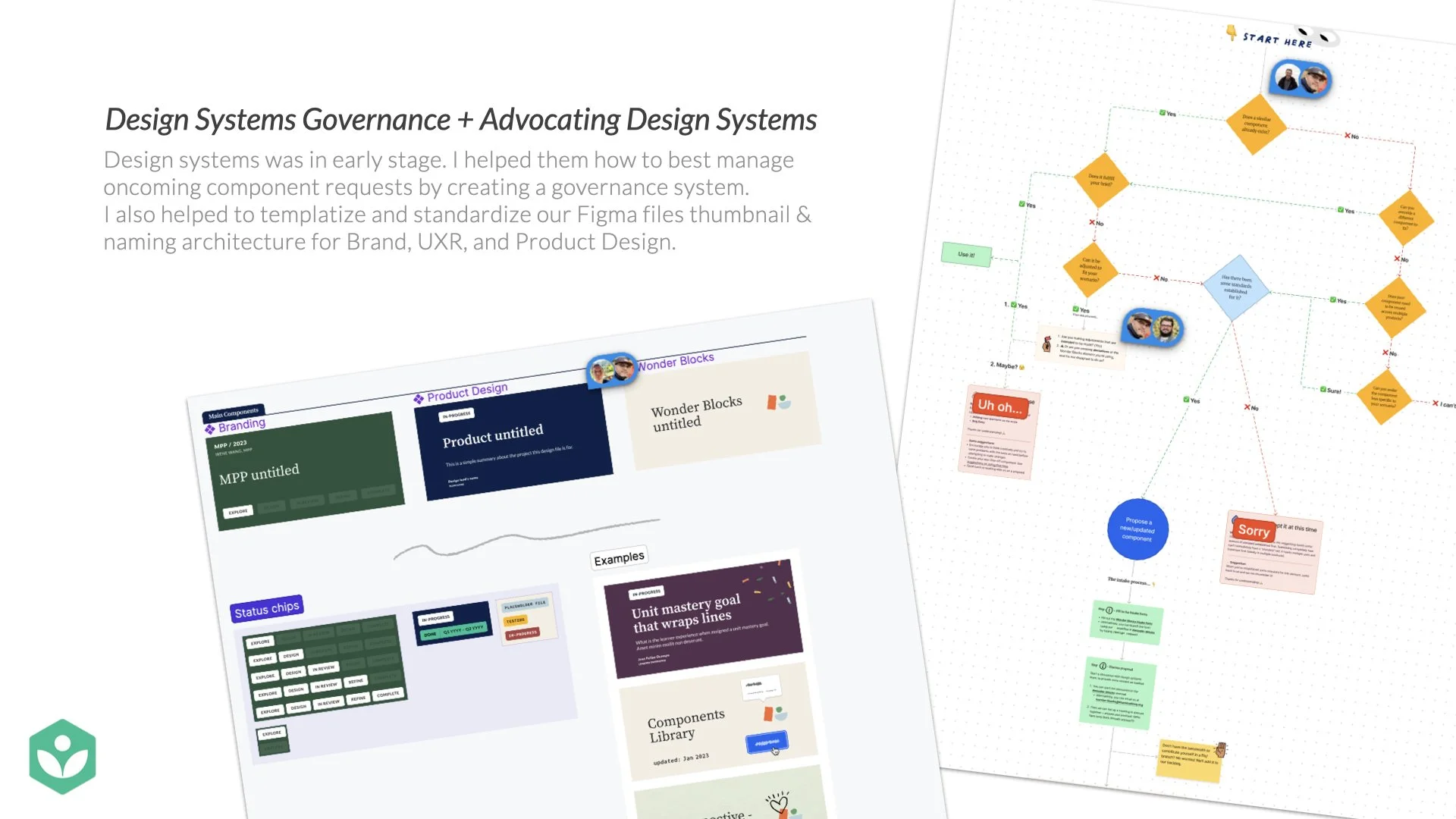Click the avatar pair bubble below START HERE
1456x819 pixels.
point(1301,79)
